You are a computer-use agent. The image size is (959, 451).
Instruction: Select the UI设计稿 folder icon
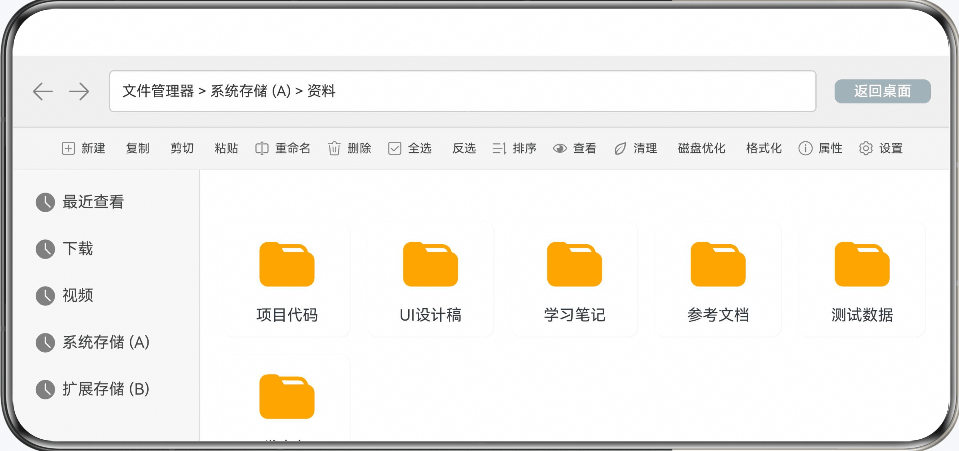(431, 264)
